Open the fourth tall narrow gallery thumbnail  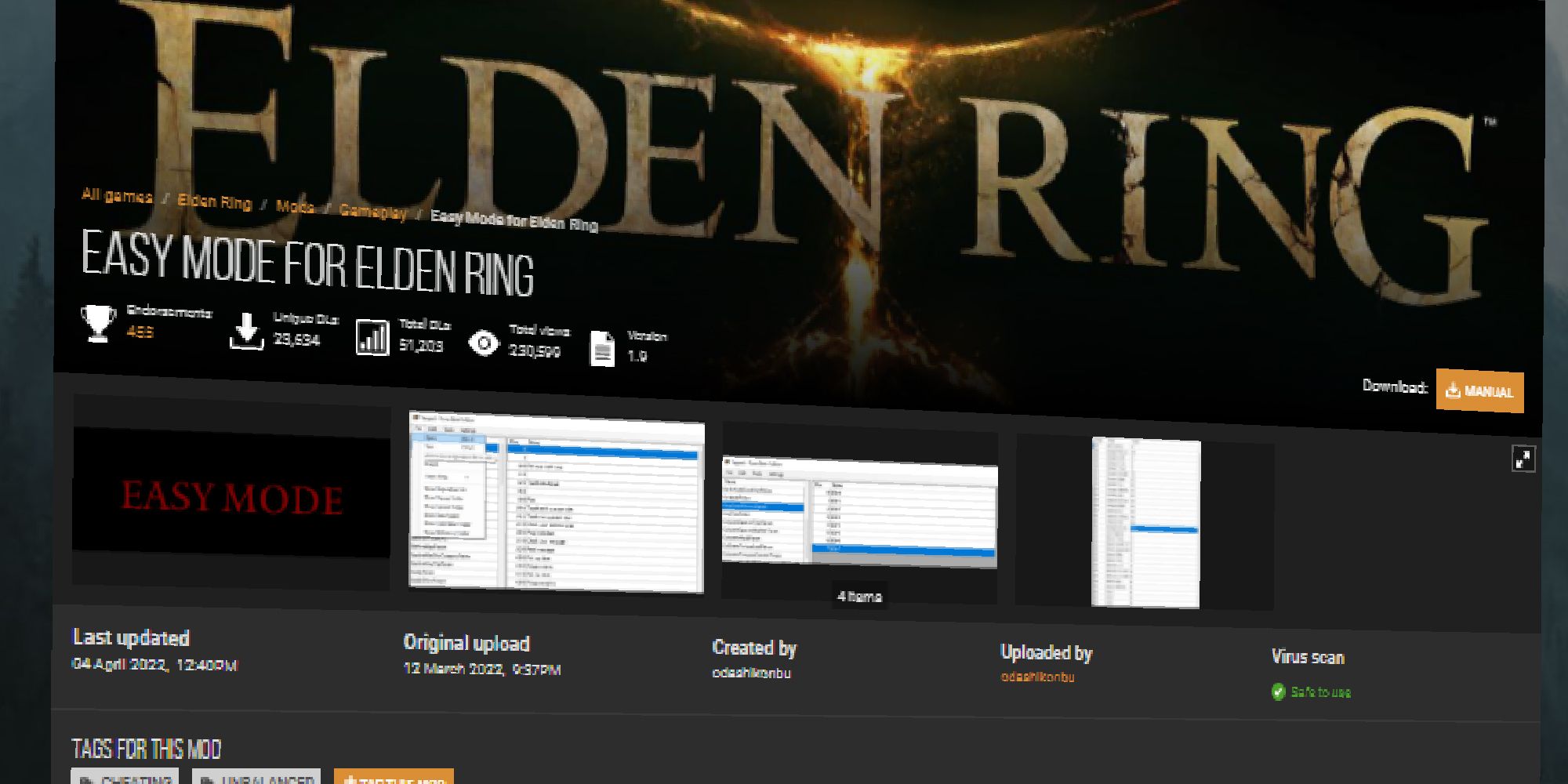1145,523
